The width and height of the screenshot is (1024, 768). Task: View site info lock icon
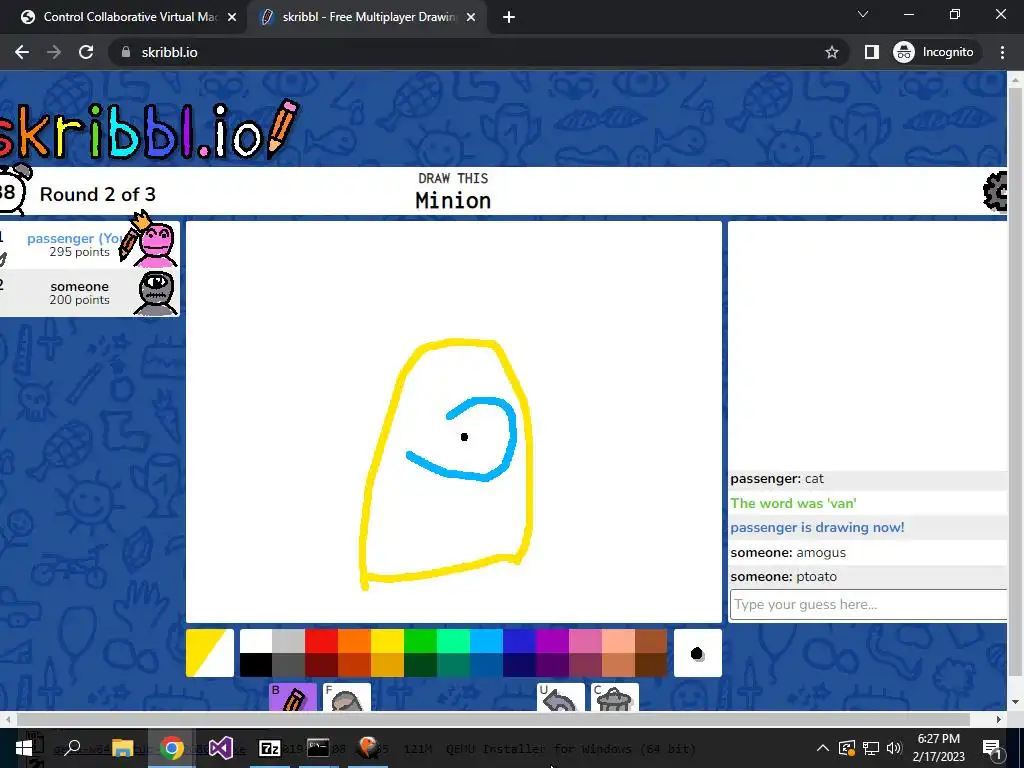point(125,52)
